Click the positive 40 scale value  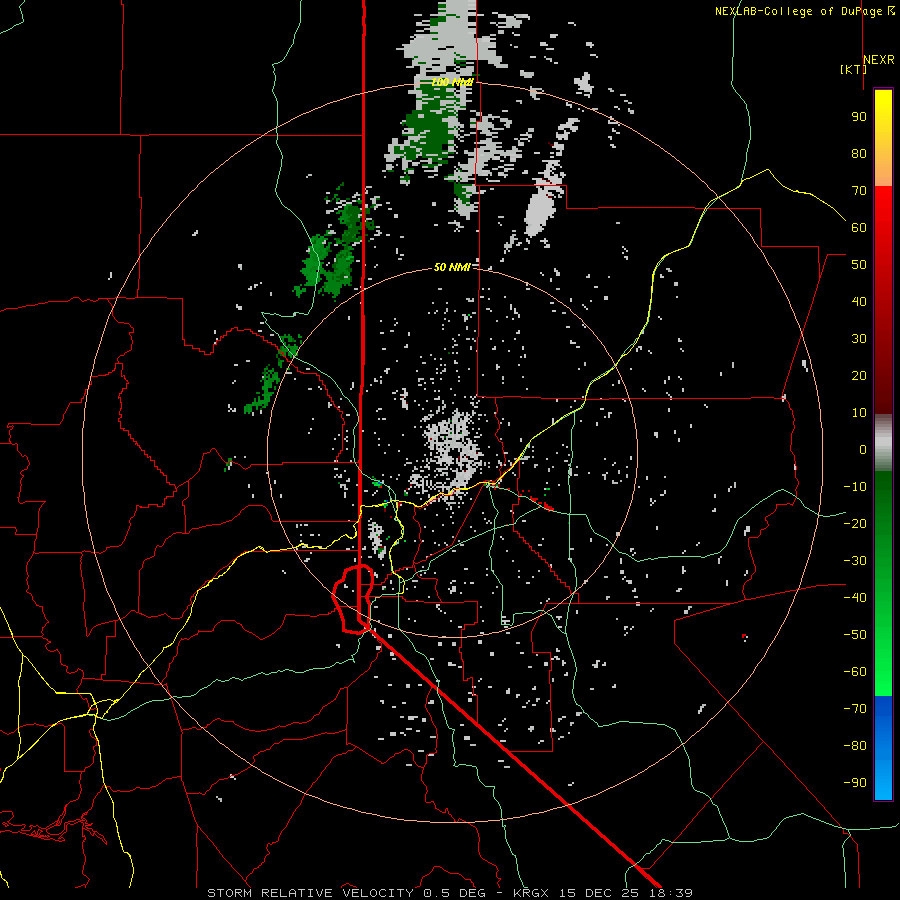[859, 301]
